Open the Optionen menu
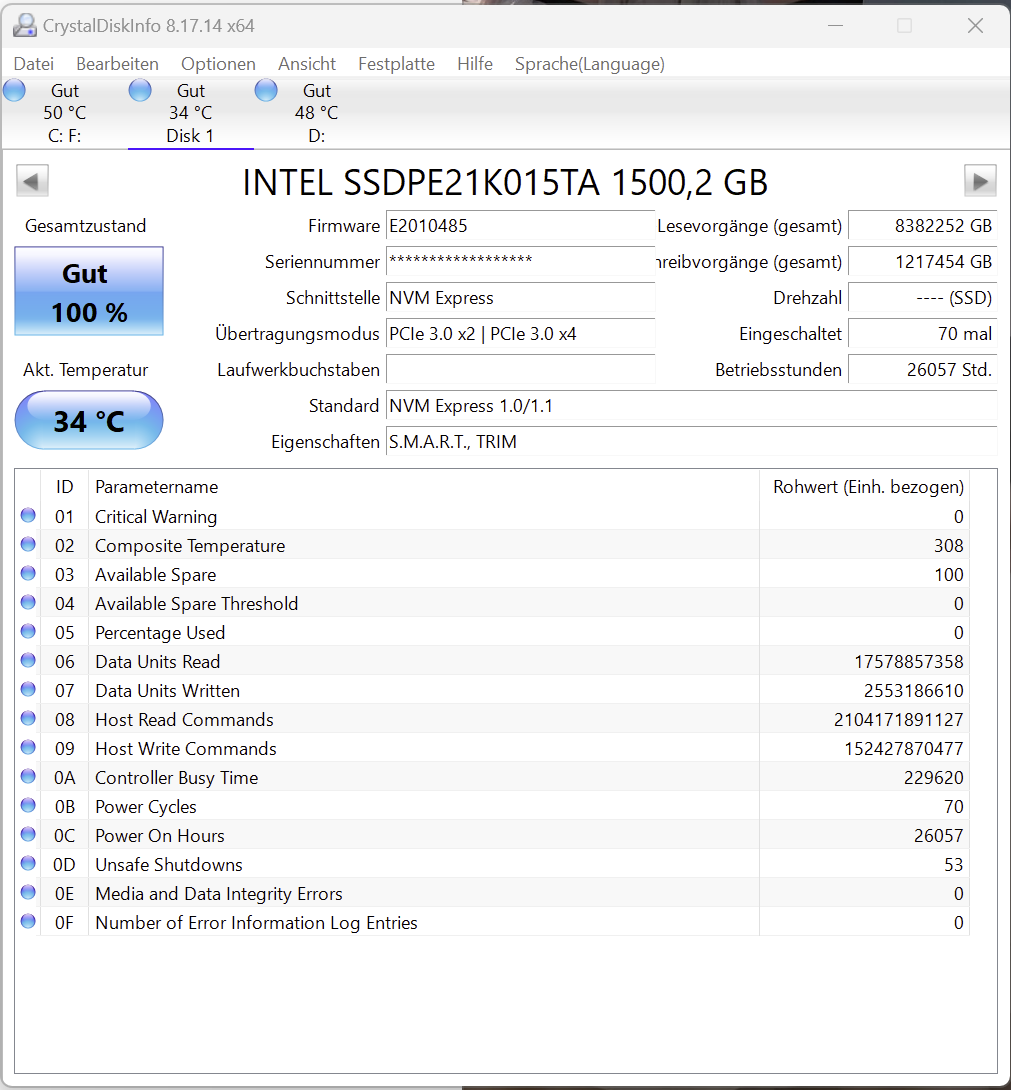Viewport: 1011px width, 1090px height. pyautogui.click(x=218, y=64)
